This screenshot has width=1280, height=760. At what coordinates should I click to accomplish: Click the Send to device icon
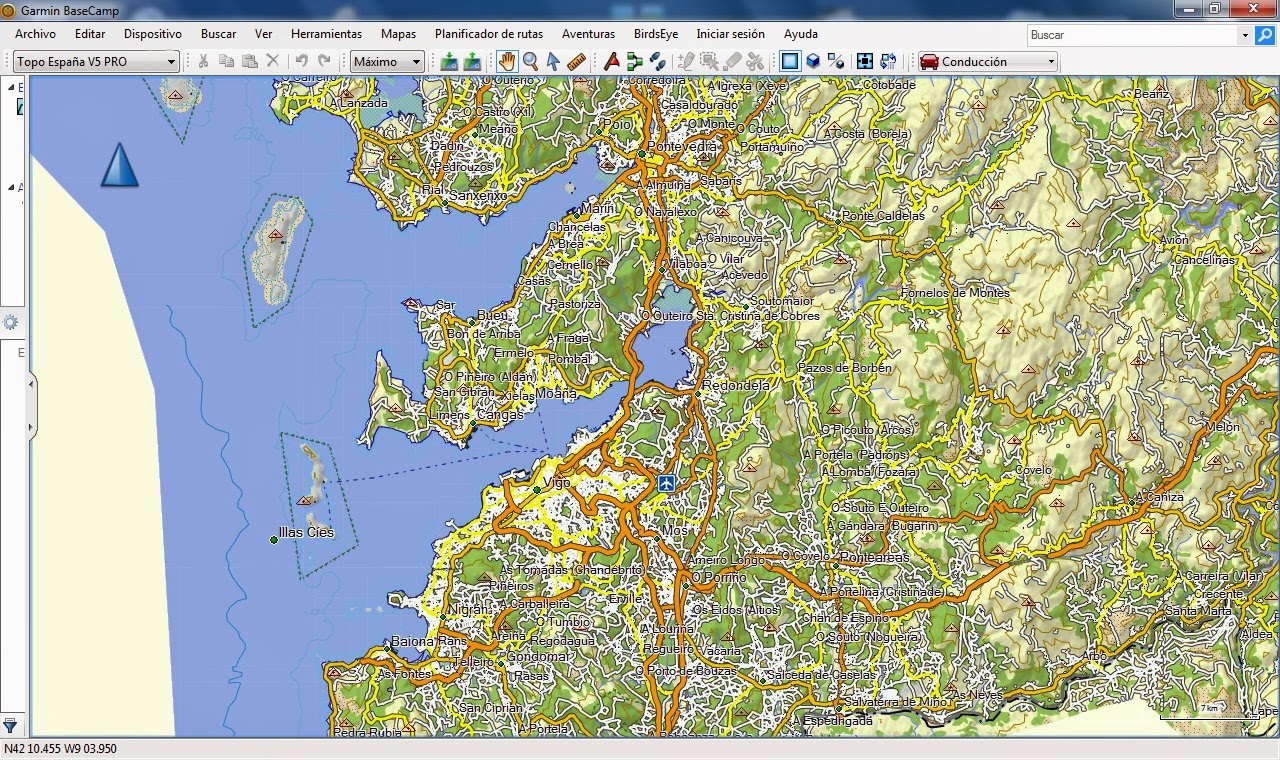tap(449, 61)
